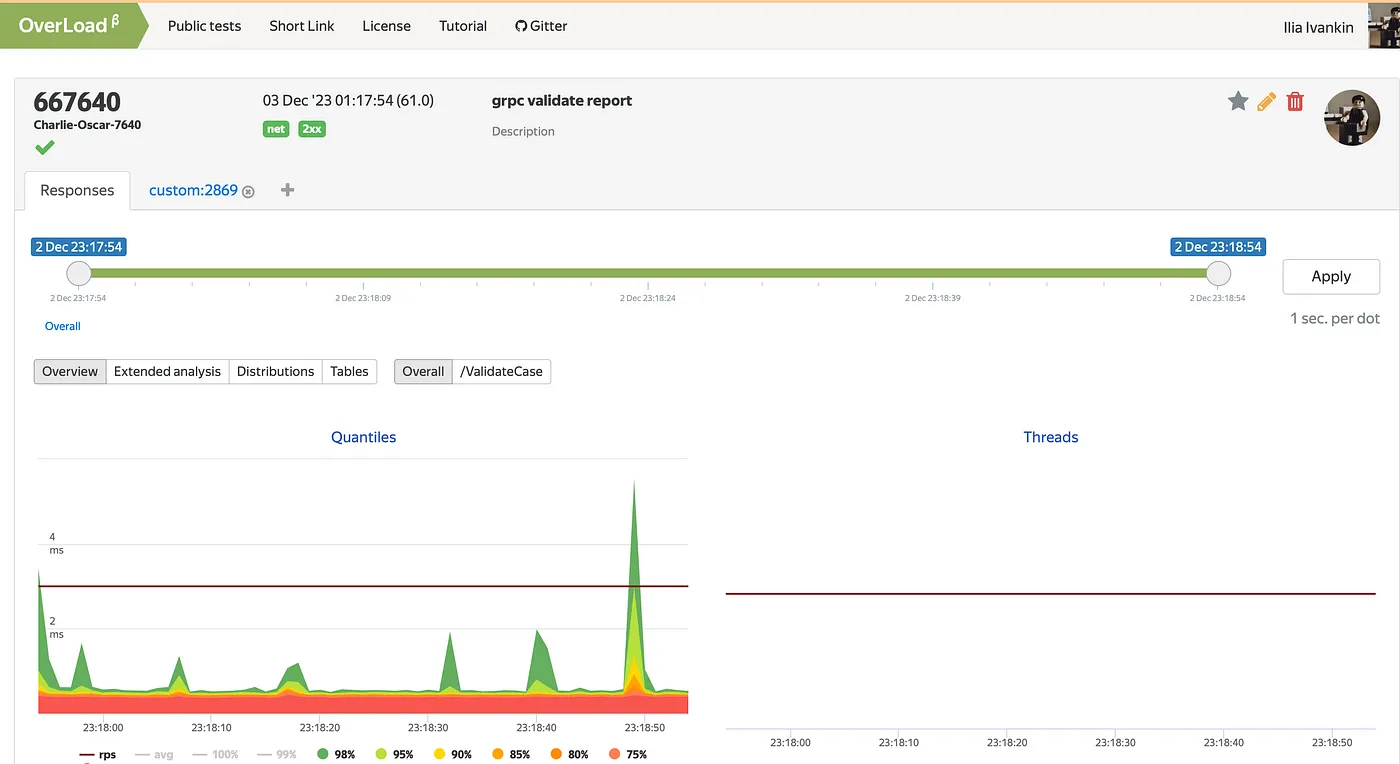Star this test as favorite
This screenshot has height=764, width=1400.
(x=1238, y=101)
